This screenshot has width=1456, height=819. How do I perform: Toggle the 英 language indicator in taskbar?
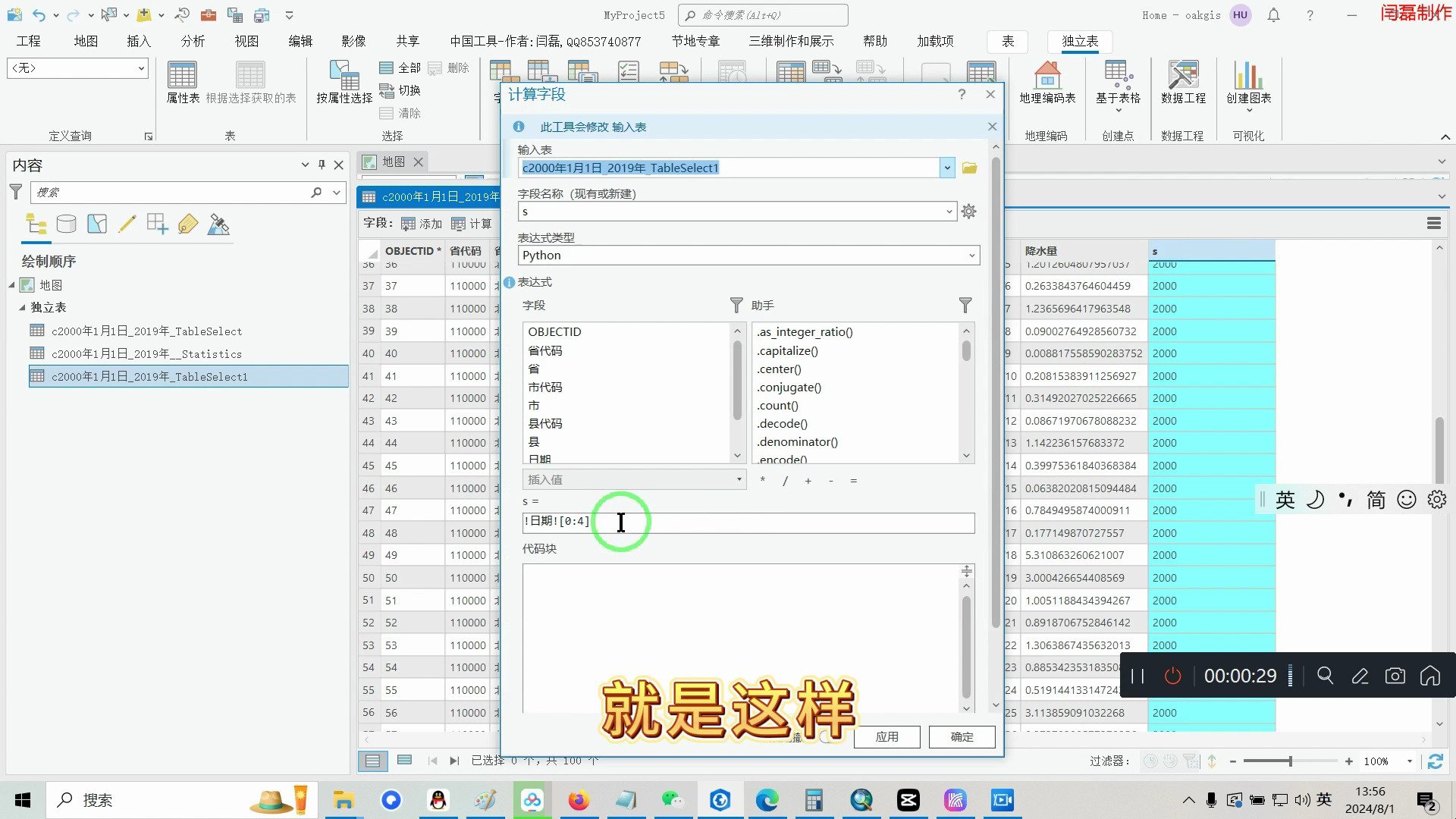tap(1324, 799)
